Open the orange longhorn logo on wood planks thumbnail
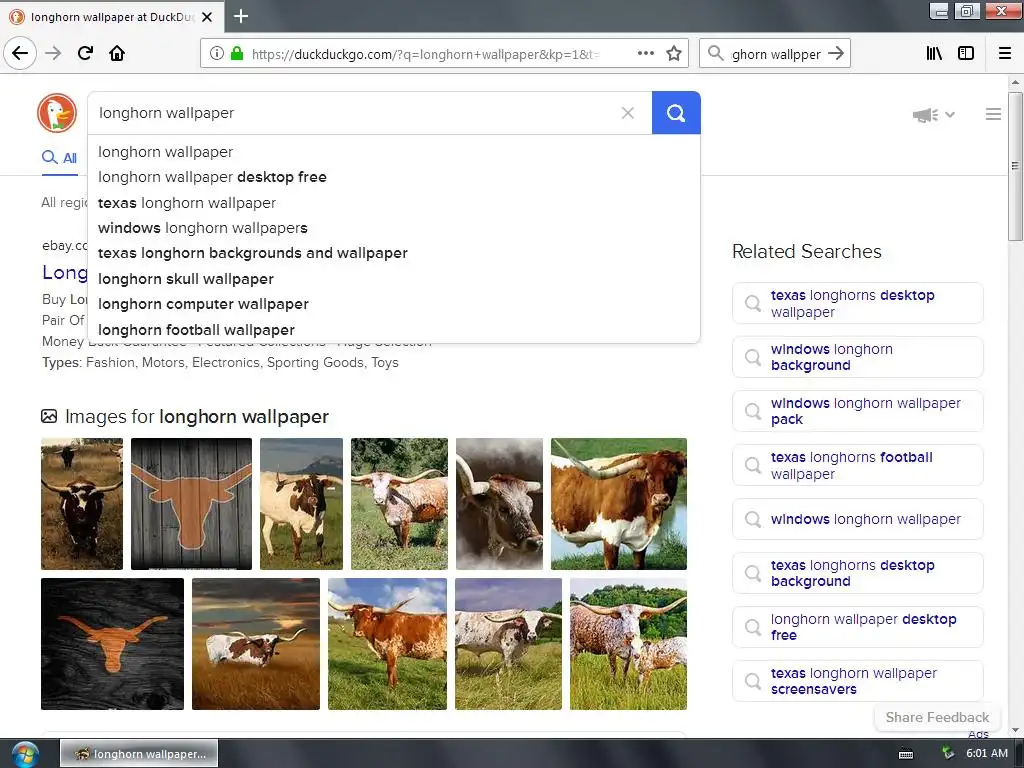This screenshot has height=768, width=1024. [x=191, y=504]
